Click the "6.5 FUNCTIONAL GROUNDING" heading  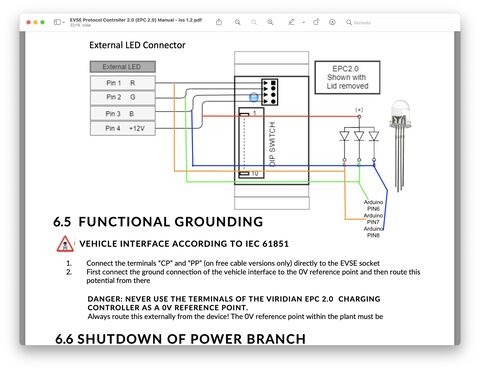pyautogui.click(x=158, y=222)
